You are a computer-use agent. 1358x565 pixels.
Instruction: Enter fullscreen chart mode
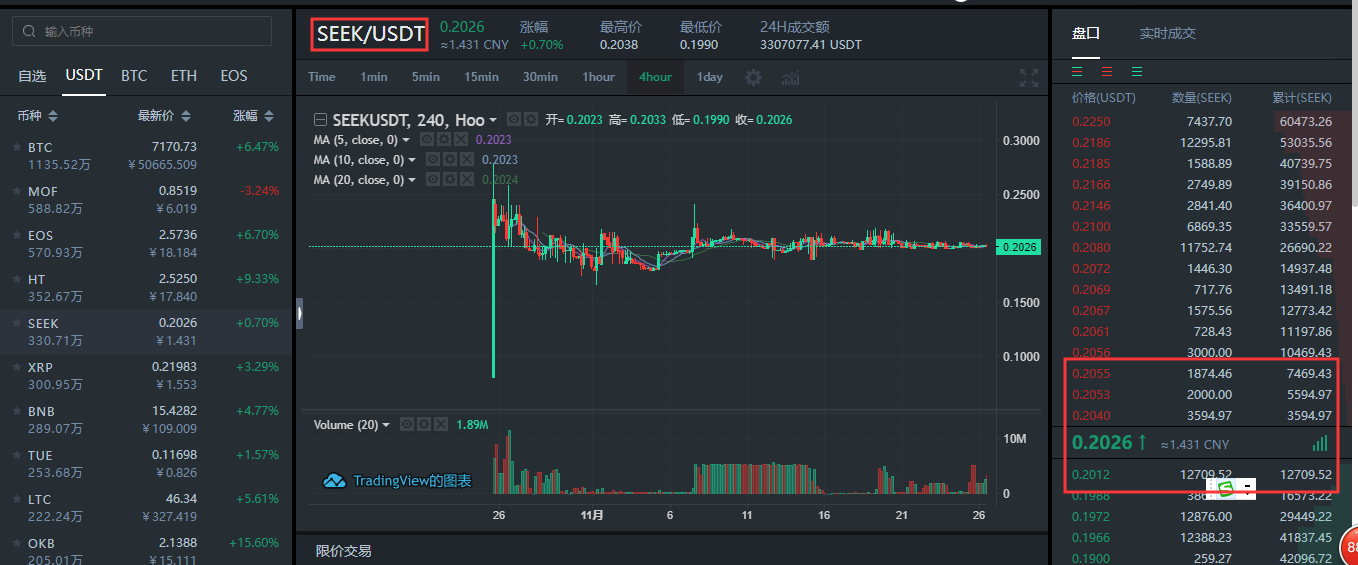tap(1028, 77)
